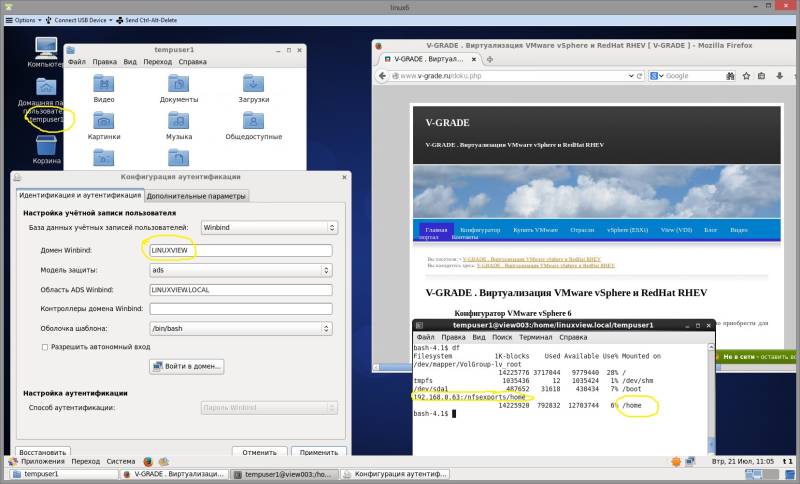
Task: Click the orange update notification tray icon
Action: [676, 462]
